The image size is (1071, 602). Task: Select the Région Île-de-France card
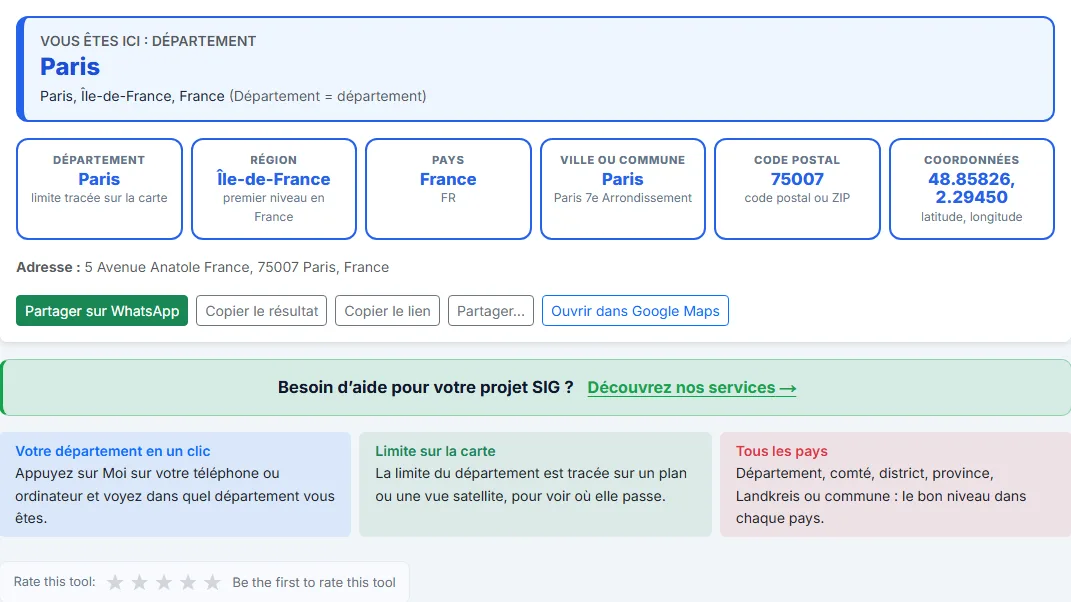[274, 189]
